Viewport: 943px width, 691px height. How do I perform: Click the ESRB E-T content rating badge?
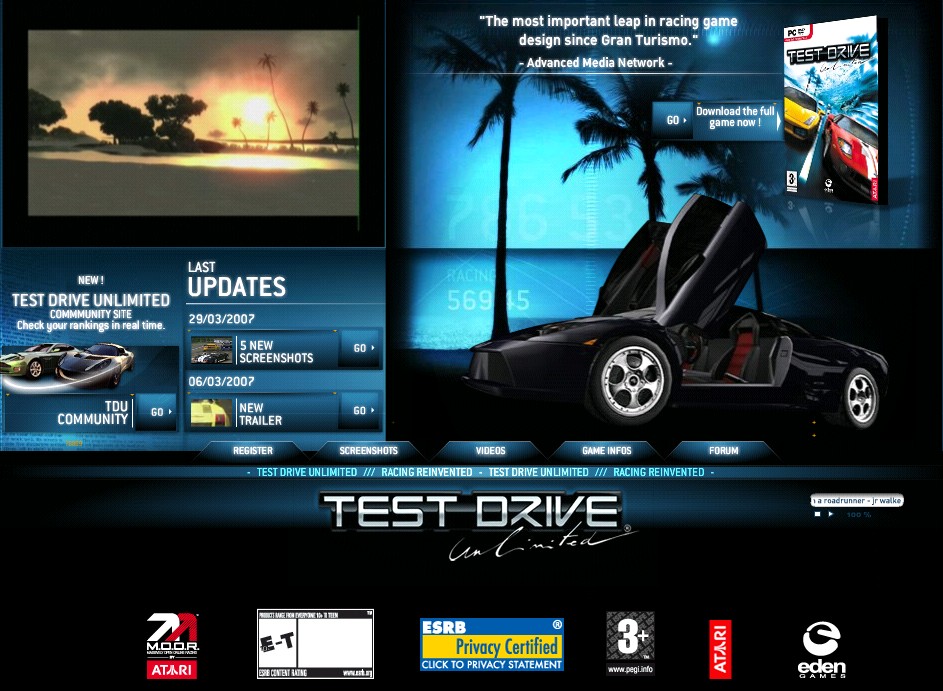[x=315, y=644]
